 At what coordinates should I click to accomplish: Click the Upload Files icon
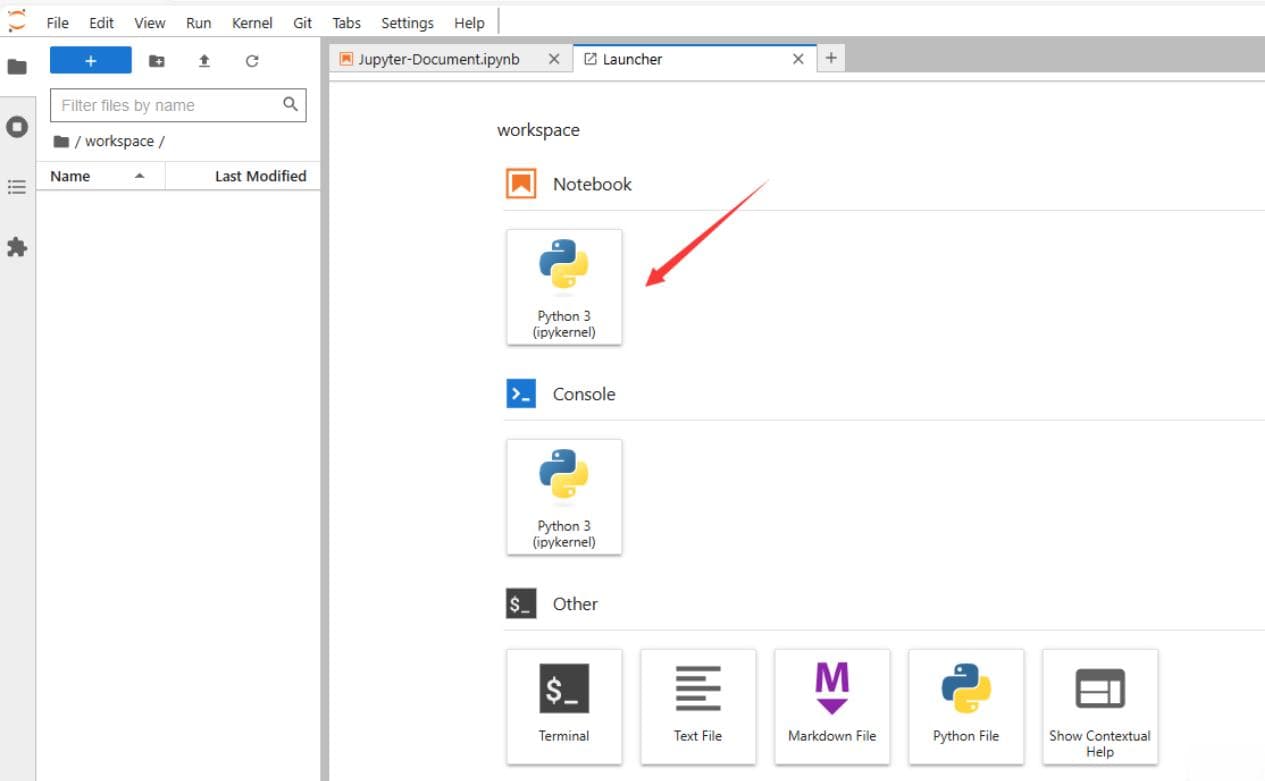(204, 61)
